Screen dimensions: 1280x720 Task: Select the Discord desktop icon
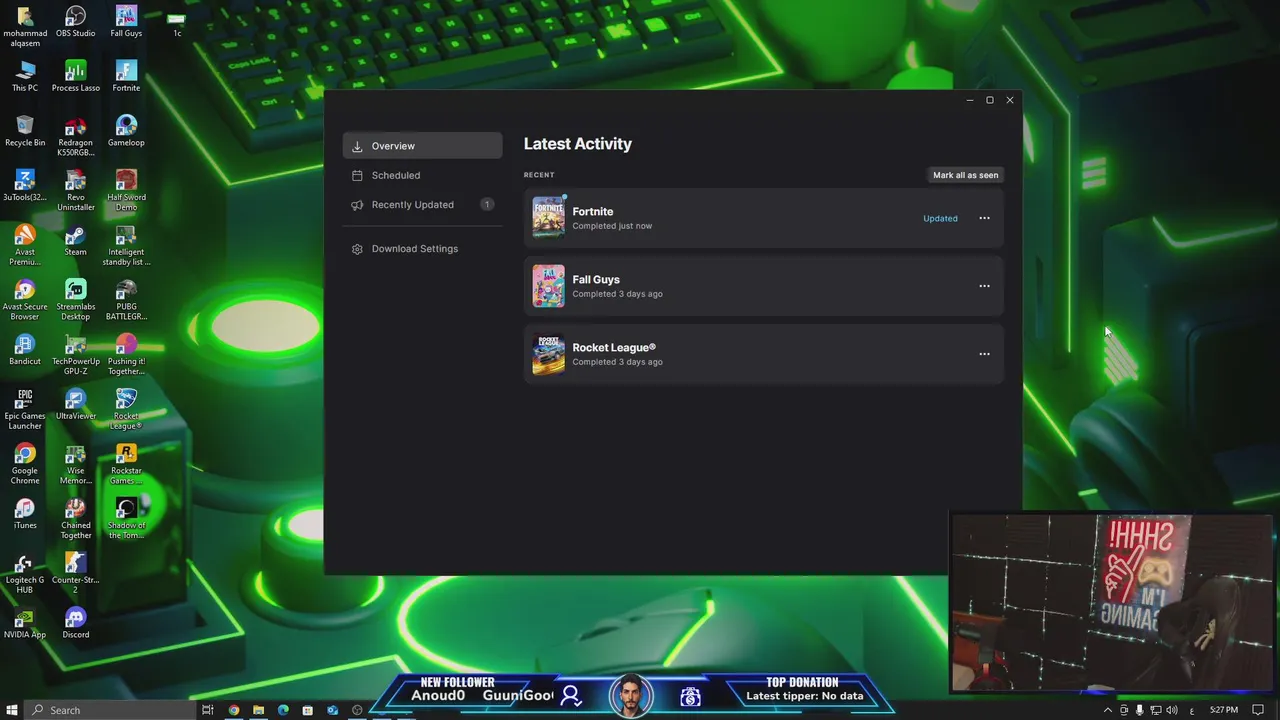pyautogui.click(x=75, y=624)
